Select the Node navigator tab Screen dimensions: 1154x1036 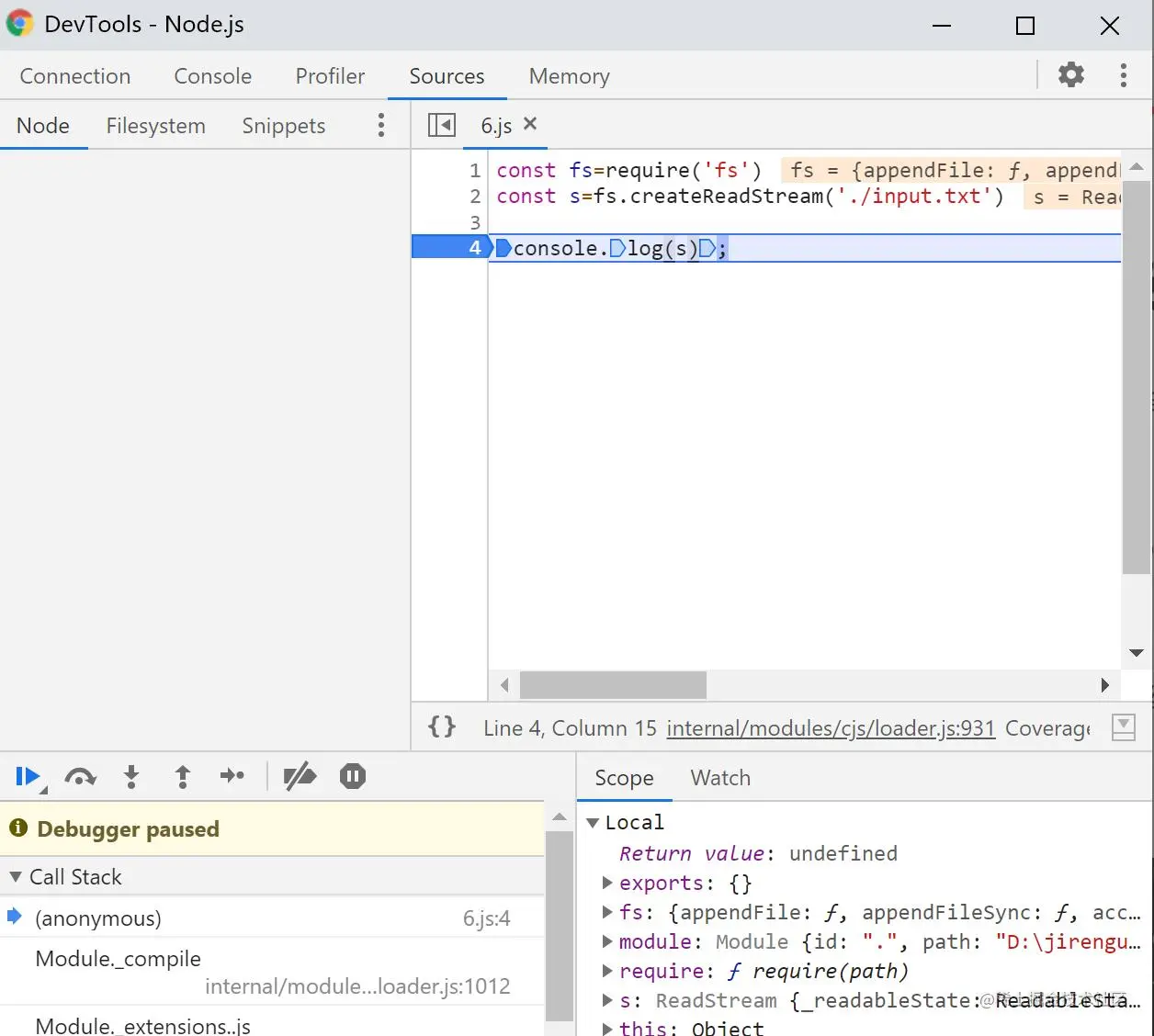pos(43,126)
